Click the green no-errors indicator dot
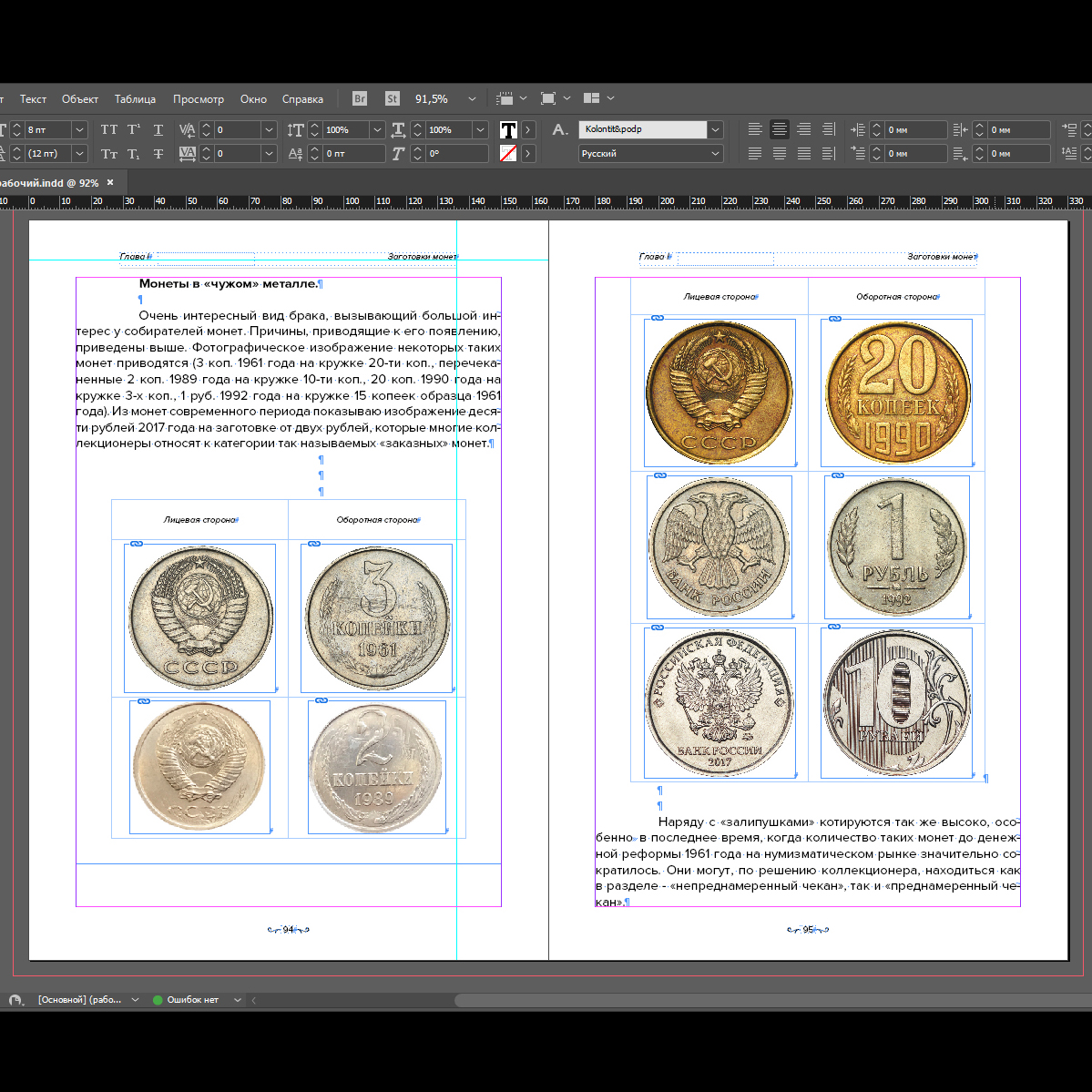This screenshot has width=1092, height=1092. point(158,1000)
